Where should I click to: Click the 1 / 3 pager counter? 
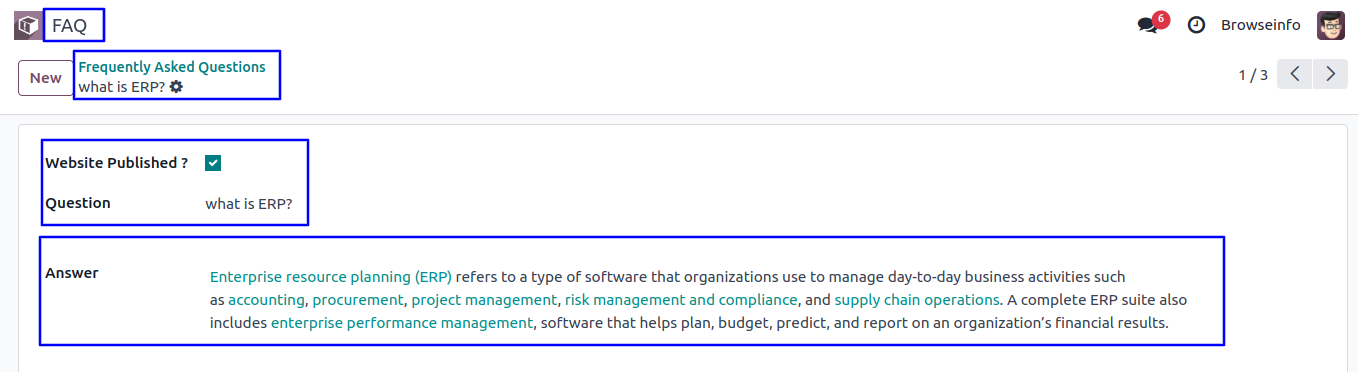point(1253,75)
